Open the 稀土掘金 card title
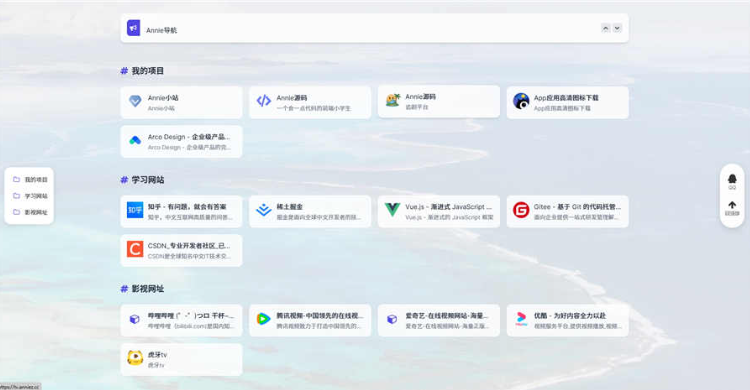This screenshot has width=750, height=390. (290, 207)
